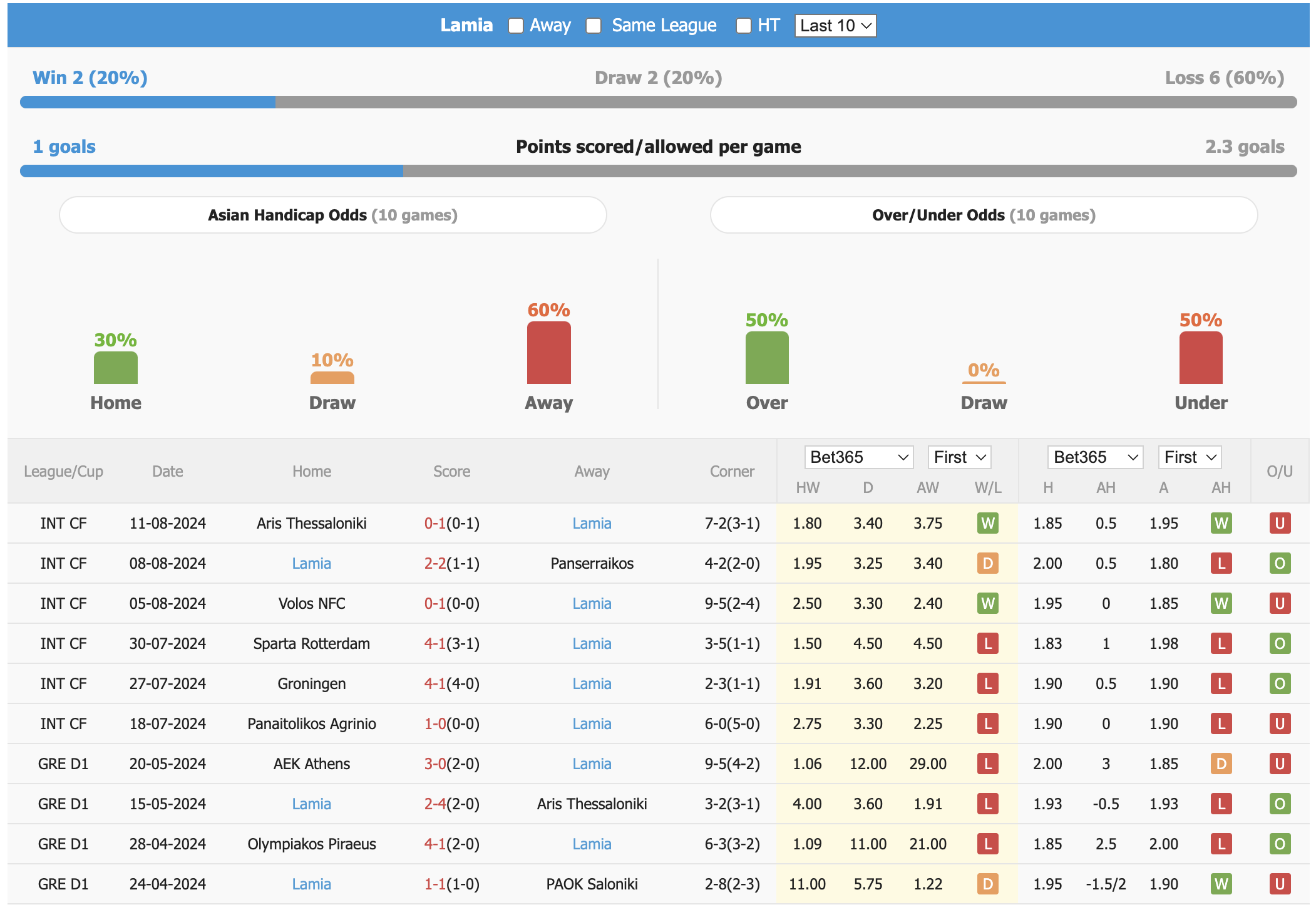
Task: Click the -1.5/2 handicap value
Action: click(x=1106, y=884)
